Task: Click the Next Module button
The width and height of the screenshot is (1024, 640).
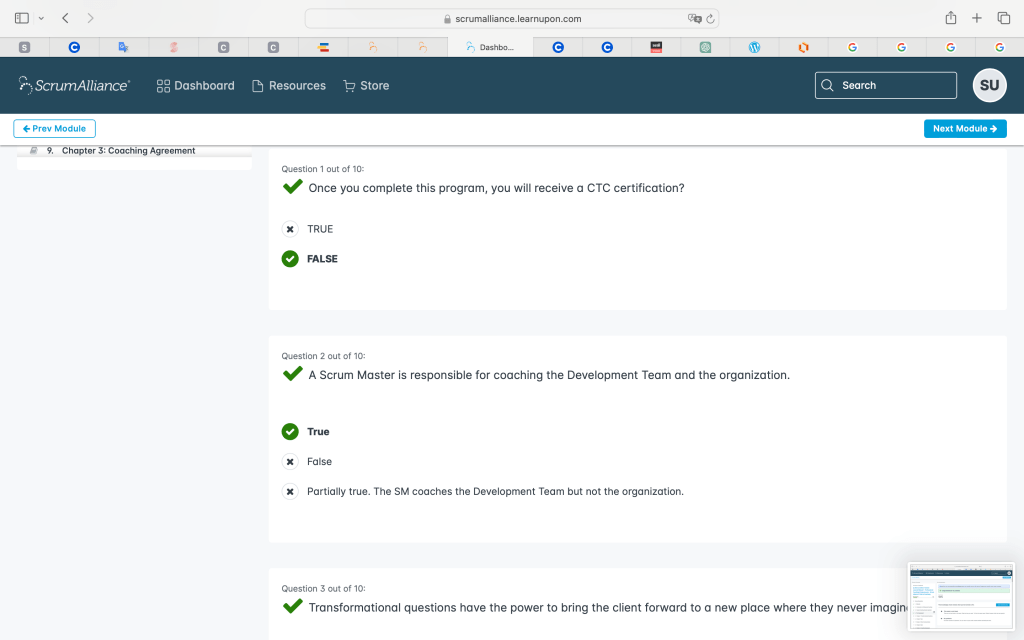Action: 965,129
